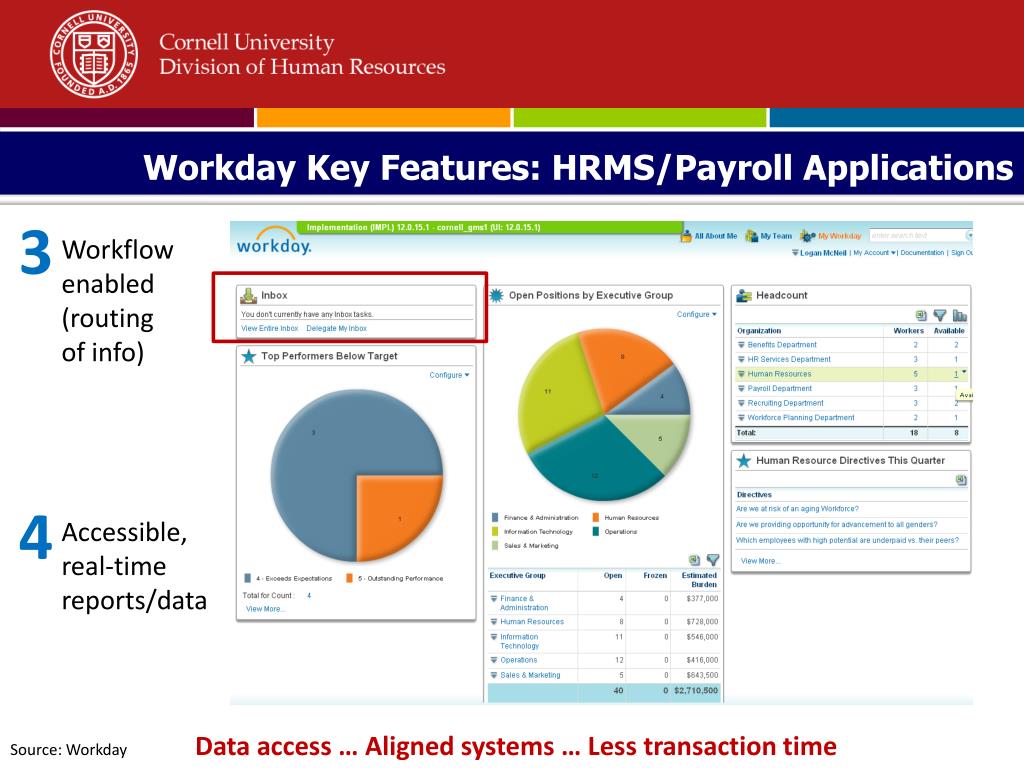This screenshot has height=768, width=1024.
Task: Click the Workers column header
Action: [x=908, y=330]
